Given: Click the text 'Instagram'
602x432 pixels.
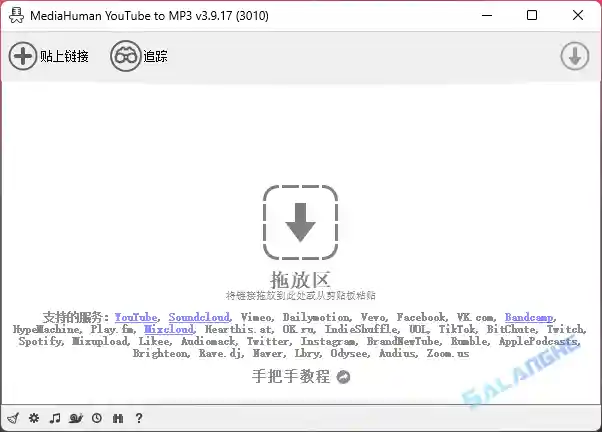Looking at the screenshot, I should tap(328, 341).
